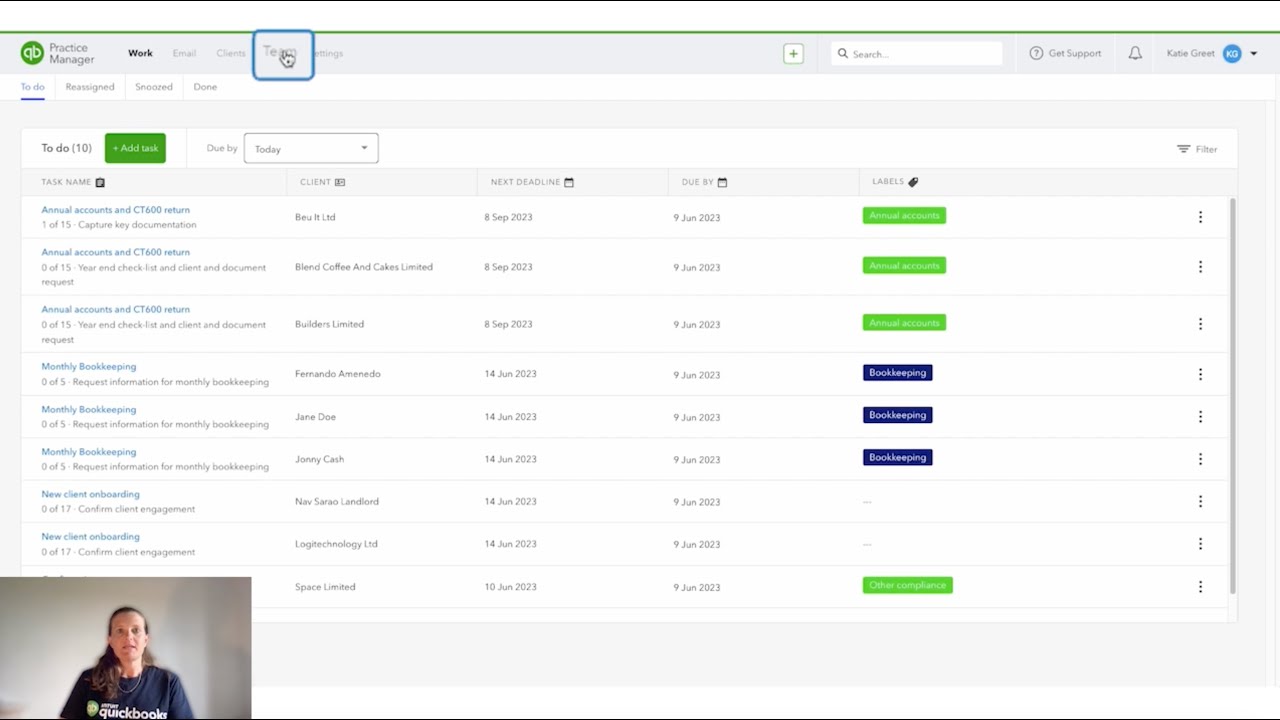The width and height of the screenshot is (1280, 720).
Task: Expand the Due by Today dropdown
Action: click(x=311, y=149)
